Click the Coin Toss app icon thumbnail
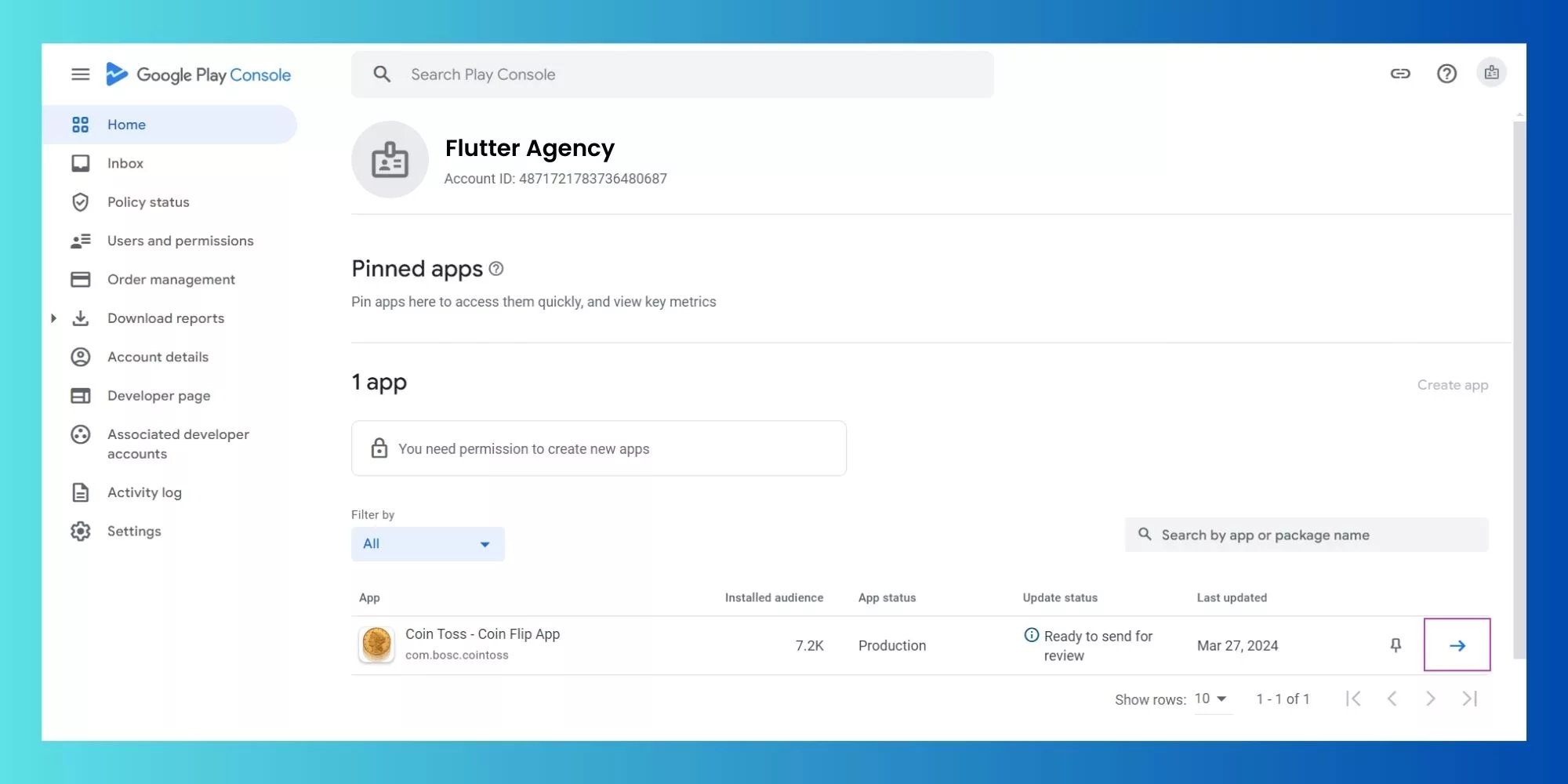The image size is (1568, 784). (376, 644)
